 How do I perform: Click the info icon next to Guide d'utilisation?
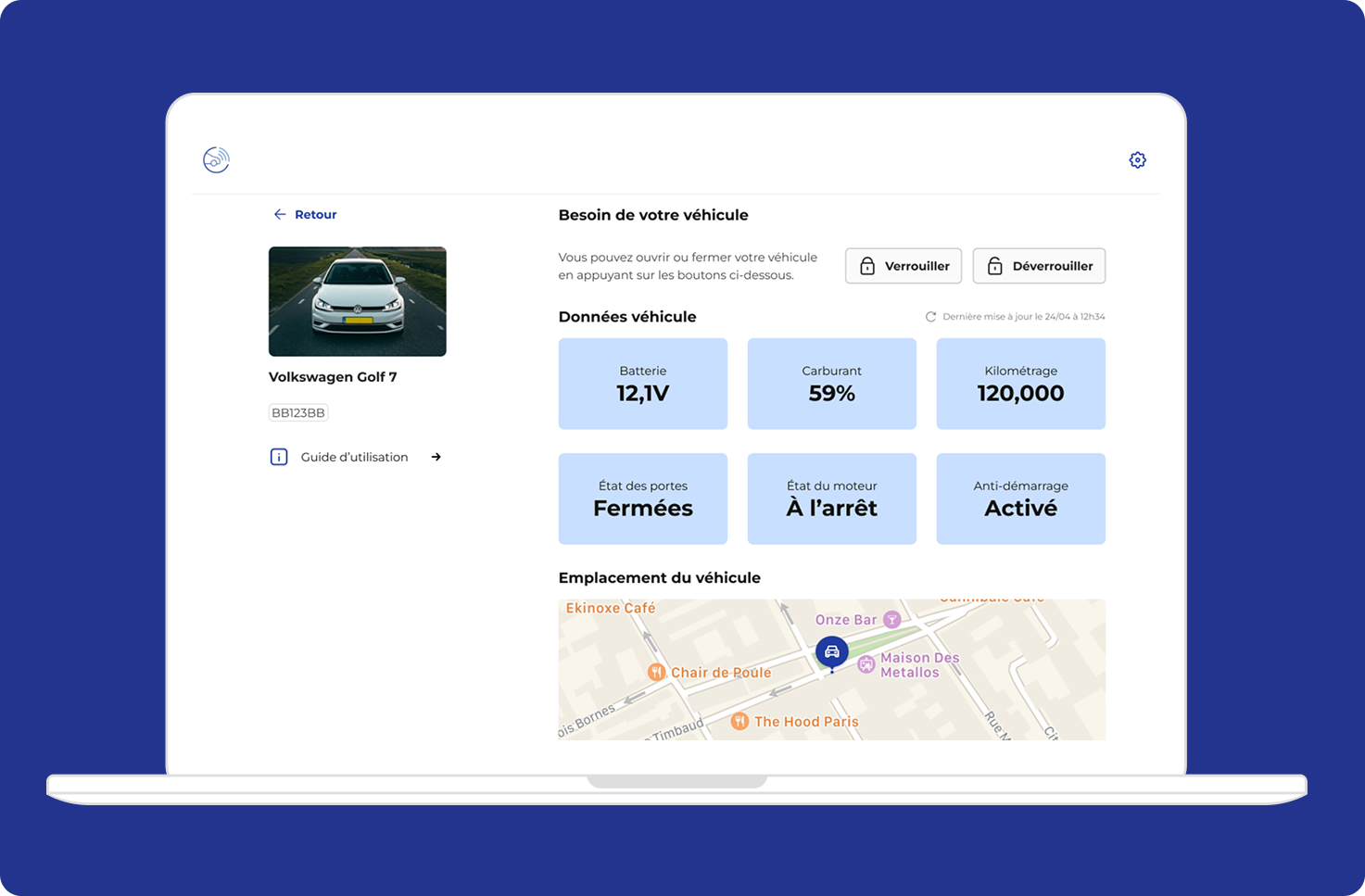(x=279, y=457)
